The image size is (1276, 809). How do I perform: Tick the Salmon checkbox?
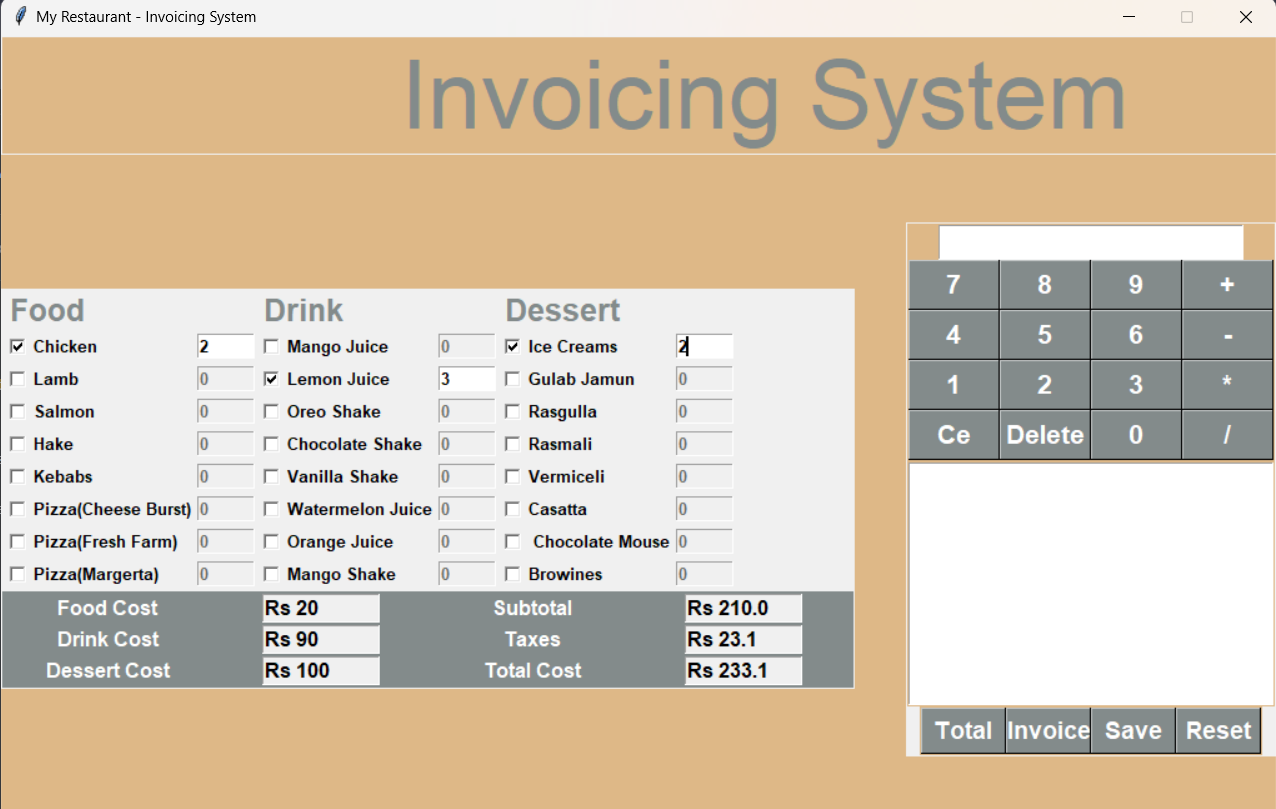click(17, 412)
